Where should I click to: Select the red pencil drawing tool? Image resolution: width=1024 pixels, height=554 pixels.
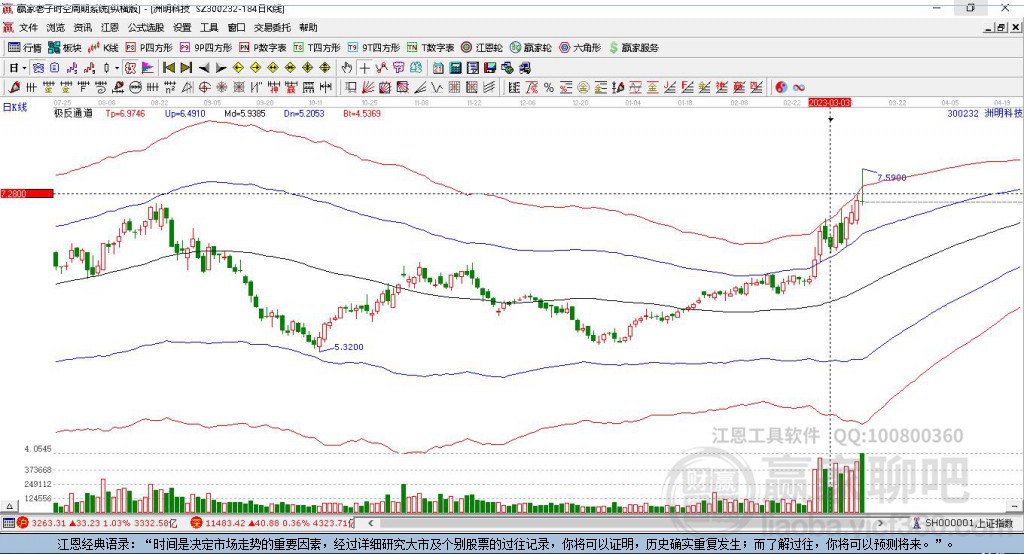tap(14, 88)
